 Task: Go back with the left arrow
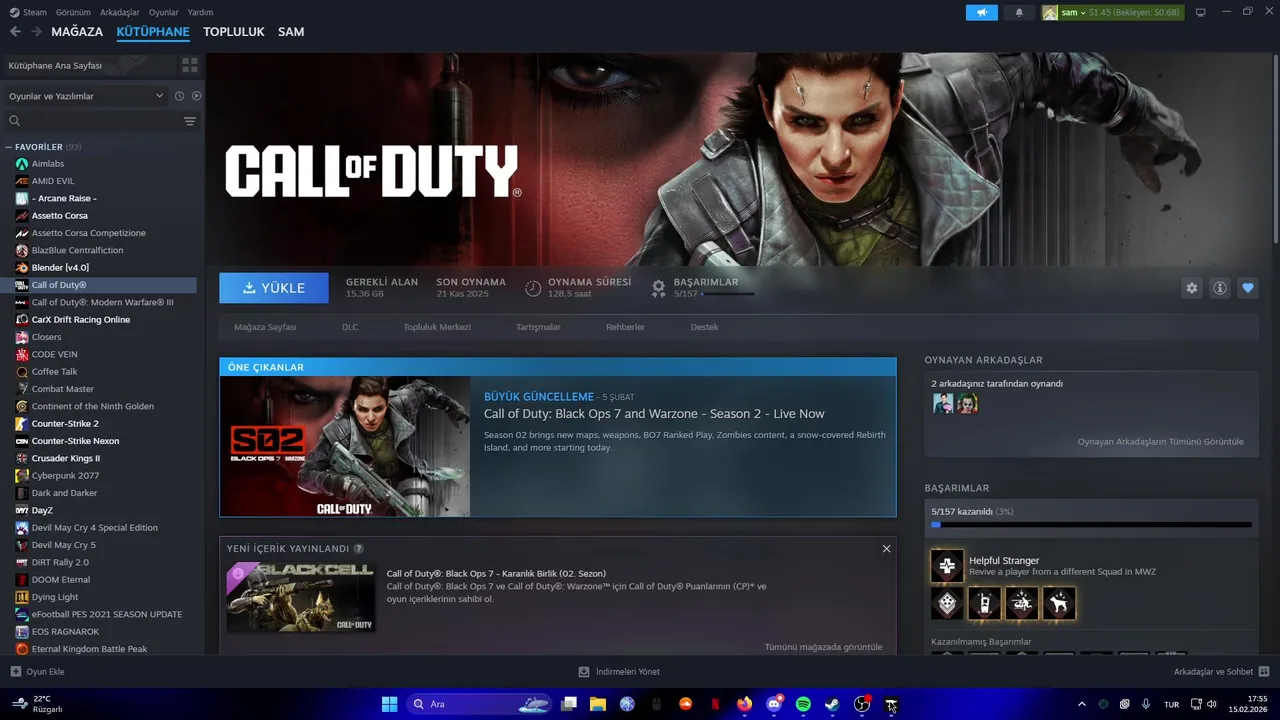(x=15, y=32)
